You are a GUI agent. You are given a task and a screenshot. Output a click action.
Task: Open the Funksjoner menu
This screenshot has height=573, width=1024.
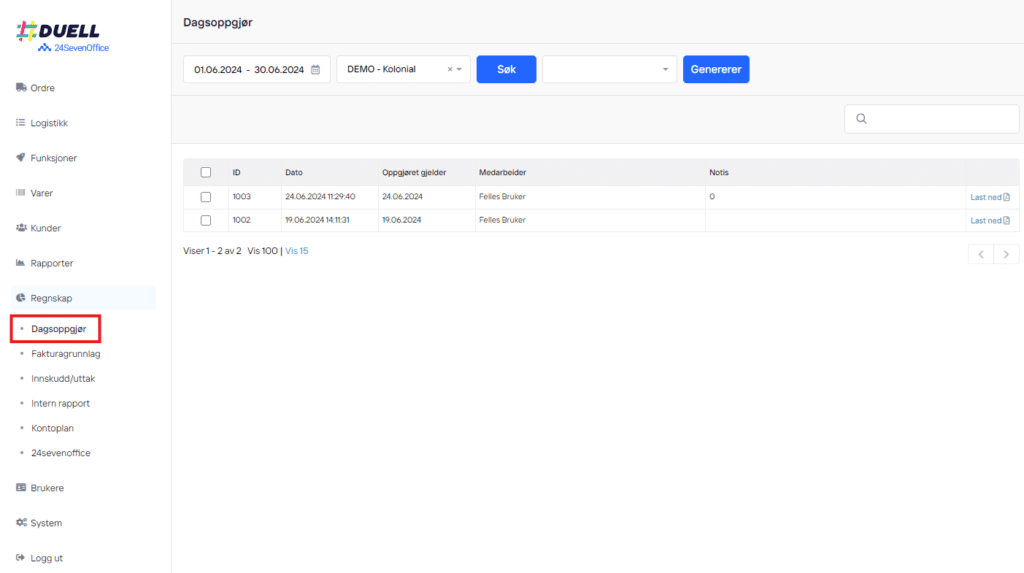click(54, 158)
